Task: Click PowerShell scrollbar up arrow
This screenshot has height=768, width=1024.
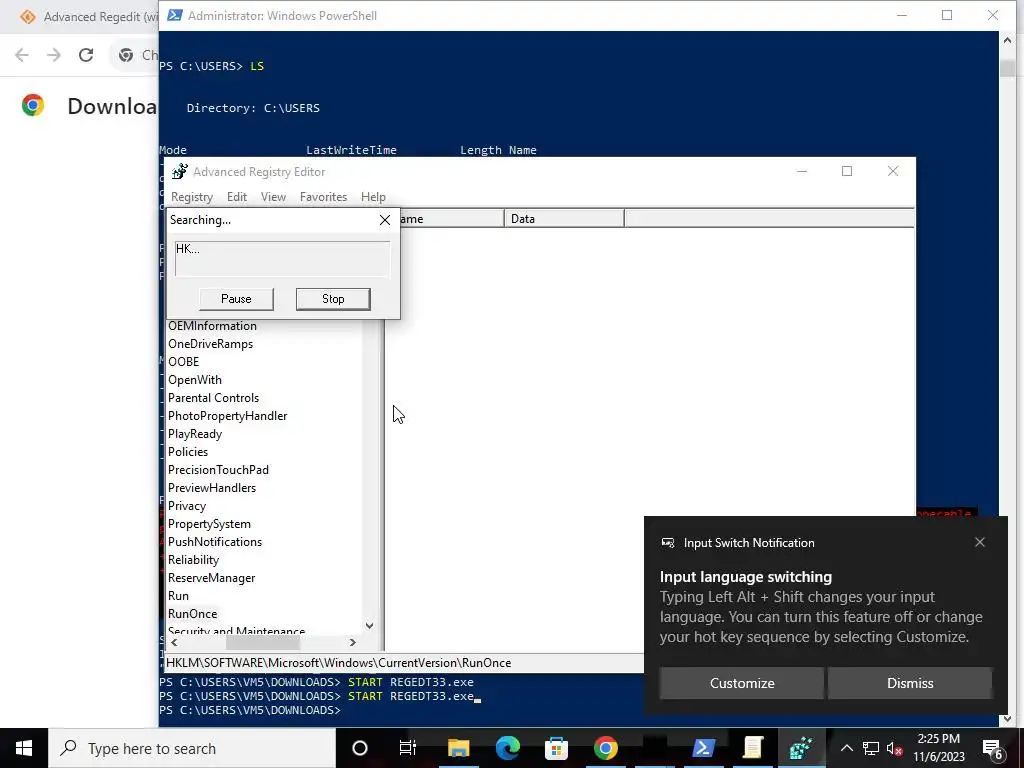Action: [1006, 40]
